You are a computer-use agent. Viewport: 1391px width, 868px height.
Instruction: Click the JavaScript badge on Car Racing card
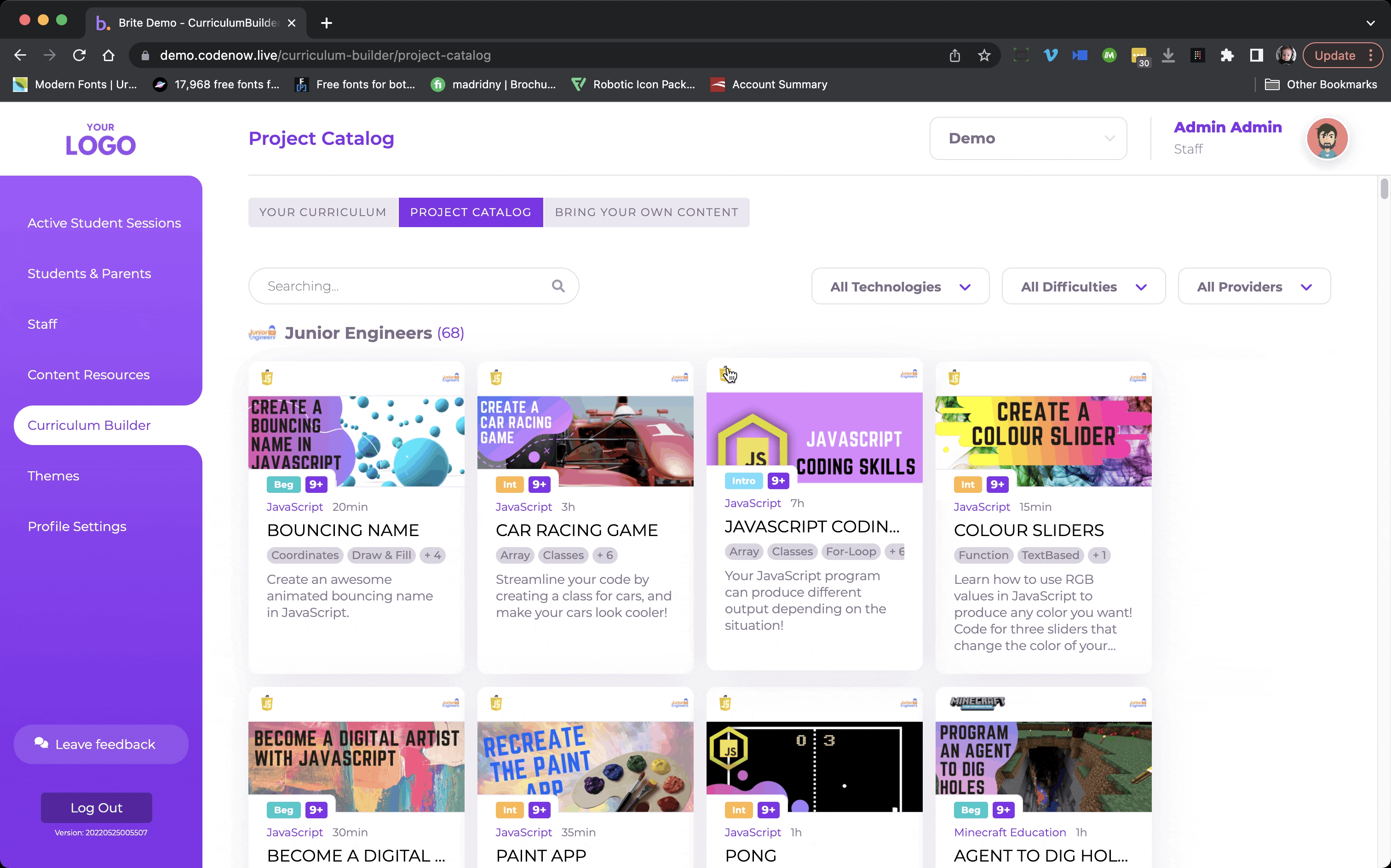[x=496, y=378]
